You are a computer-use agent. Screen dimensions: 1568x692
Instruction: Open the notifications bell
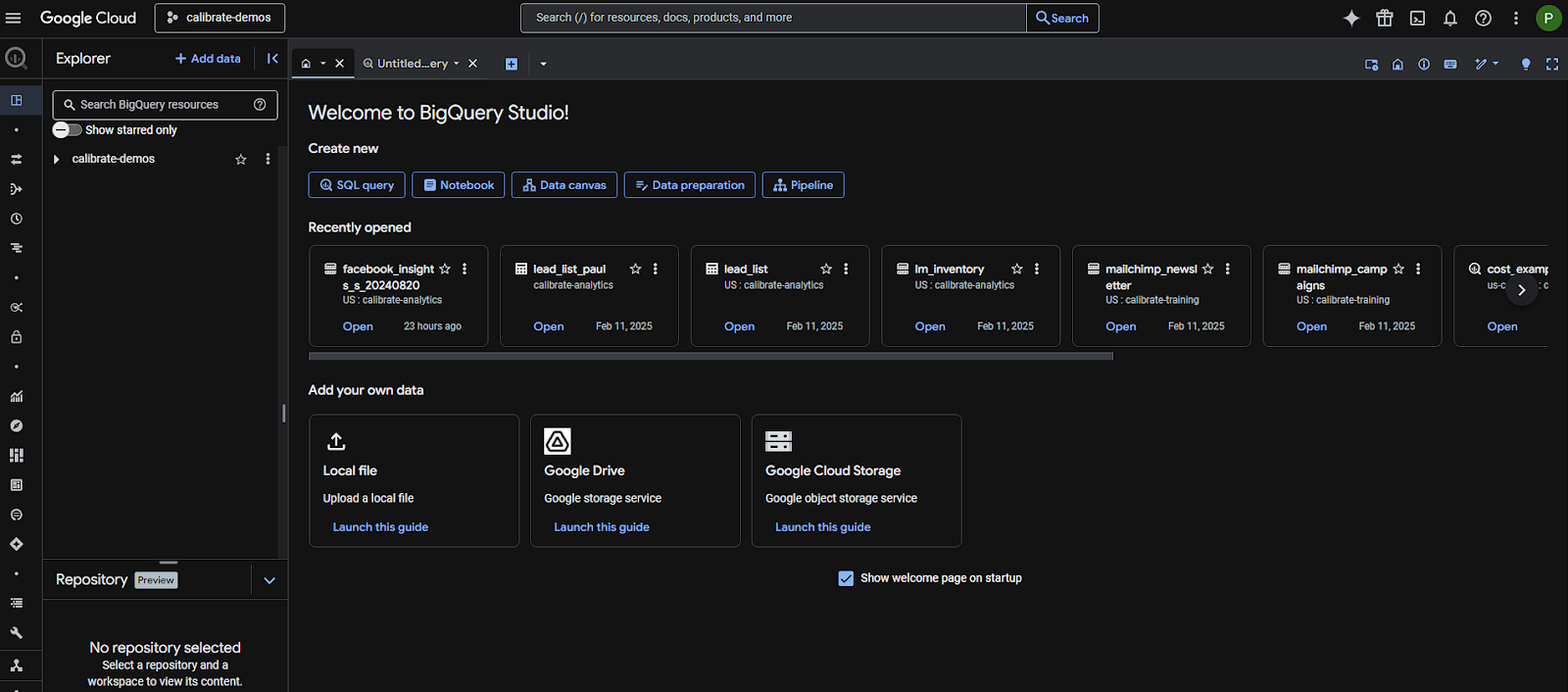1450,18
